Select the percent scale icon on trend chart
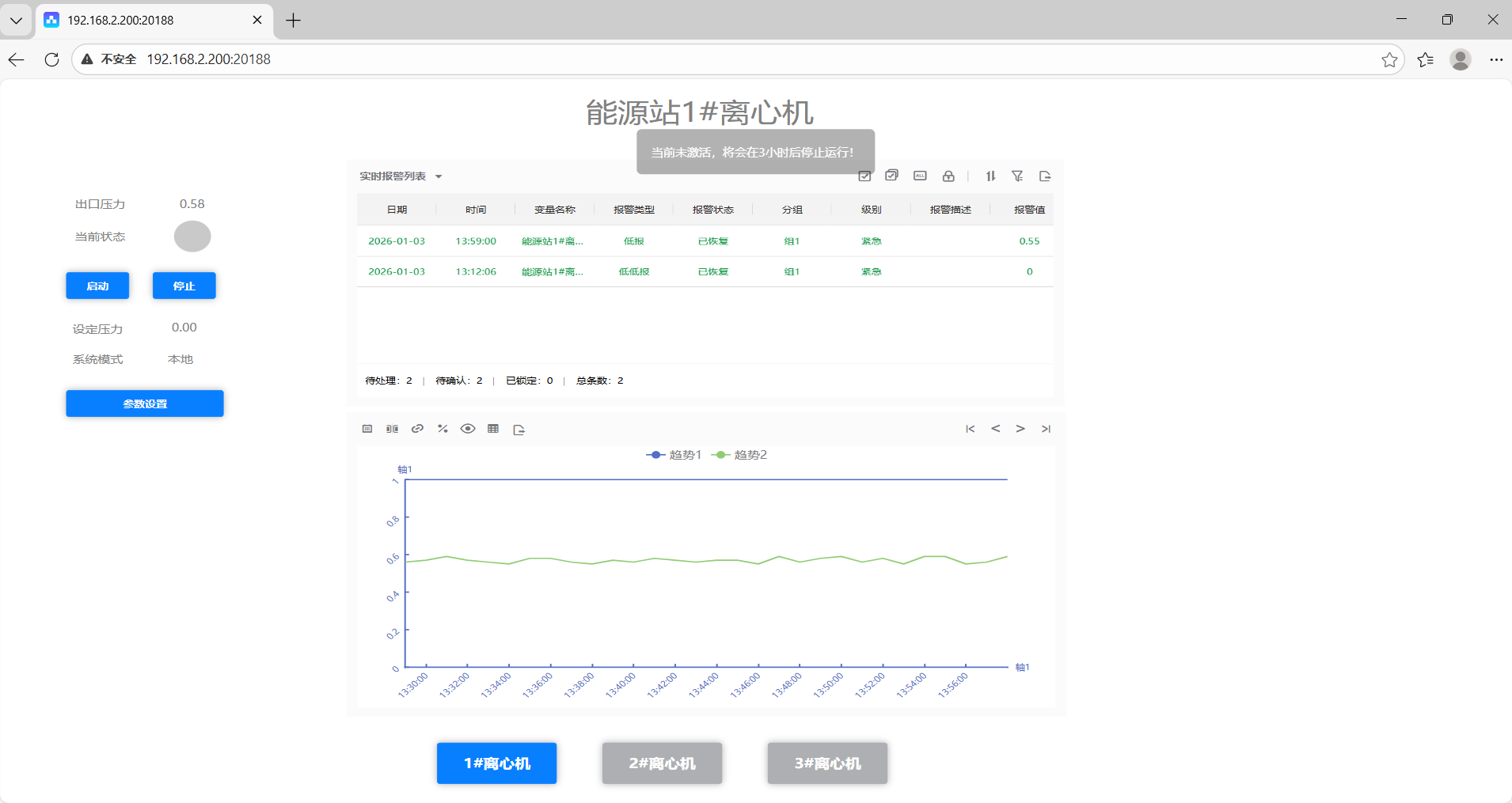Screen dimensions: 1512x803 pyautogui.click(x=443, y=429)
